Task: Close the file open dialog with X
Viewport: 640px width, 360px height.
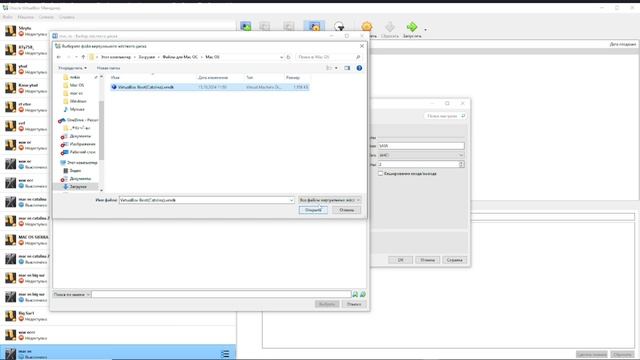Action: pyautogui.click(x=362, y=46)
